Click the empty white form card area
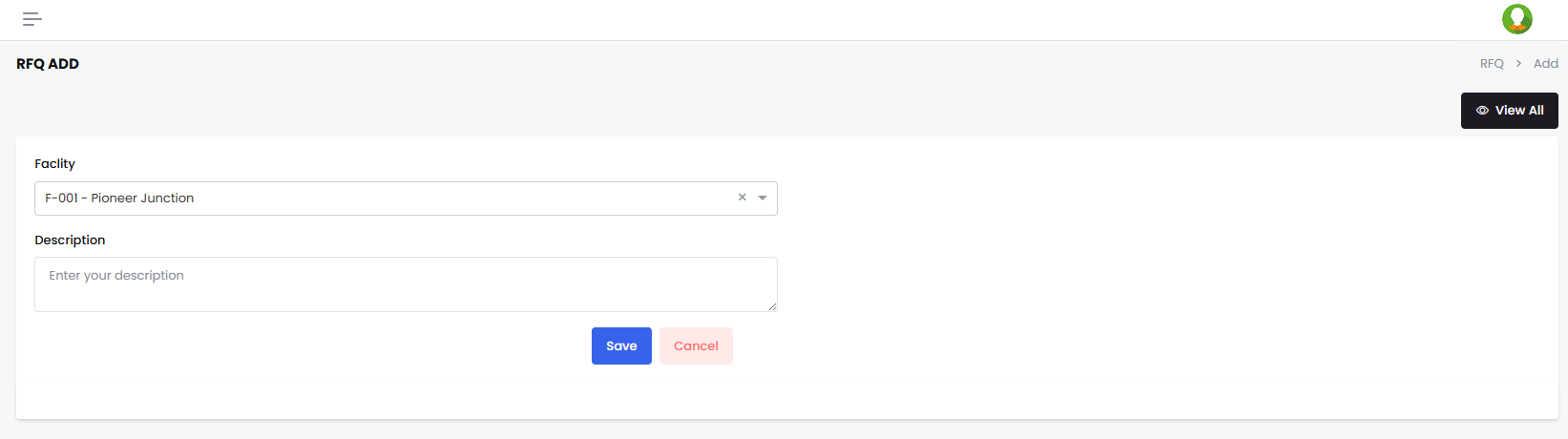This screenshot has height=439, width=1568. click(x=1145, y=286)
